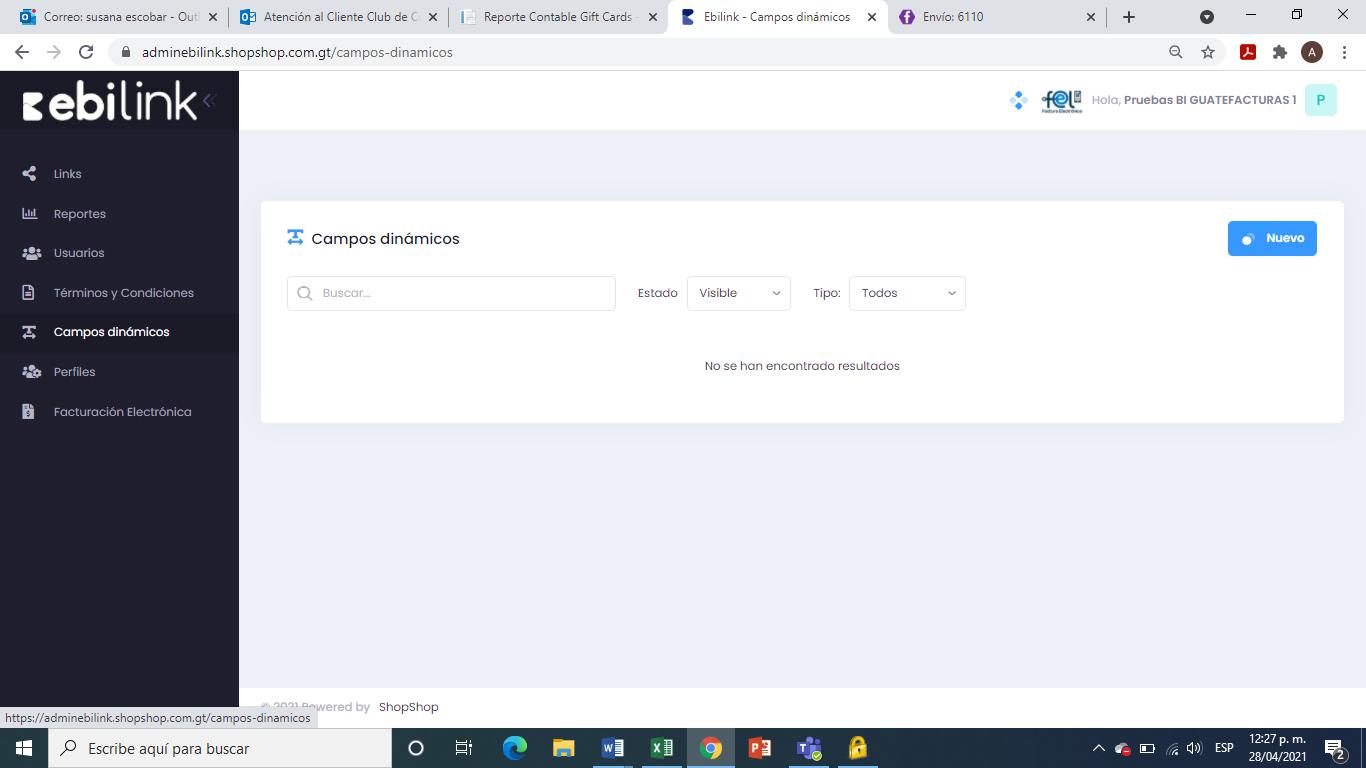Open Reportes in the sidebar
This screenshot has width=1366, height=768.
pos(80,213)
